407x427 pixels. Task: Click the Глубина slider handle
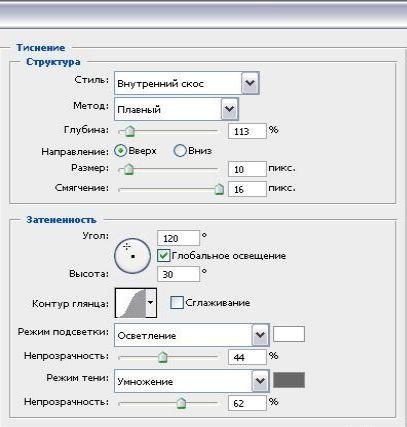pos(129,131)
